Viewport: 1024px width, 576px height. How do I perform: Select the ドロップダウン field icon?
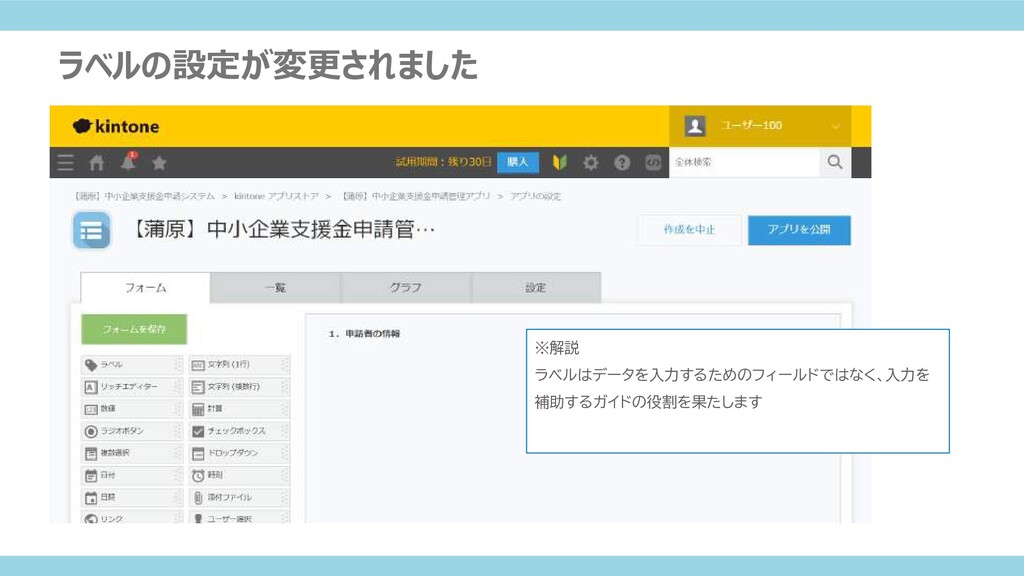pos(198,453)
